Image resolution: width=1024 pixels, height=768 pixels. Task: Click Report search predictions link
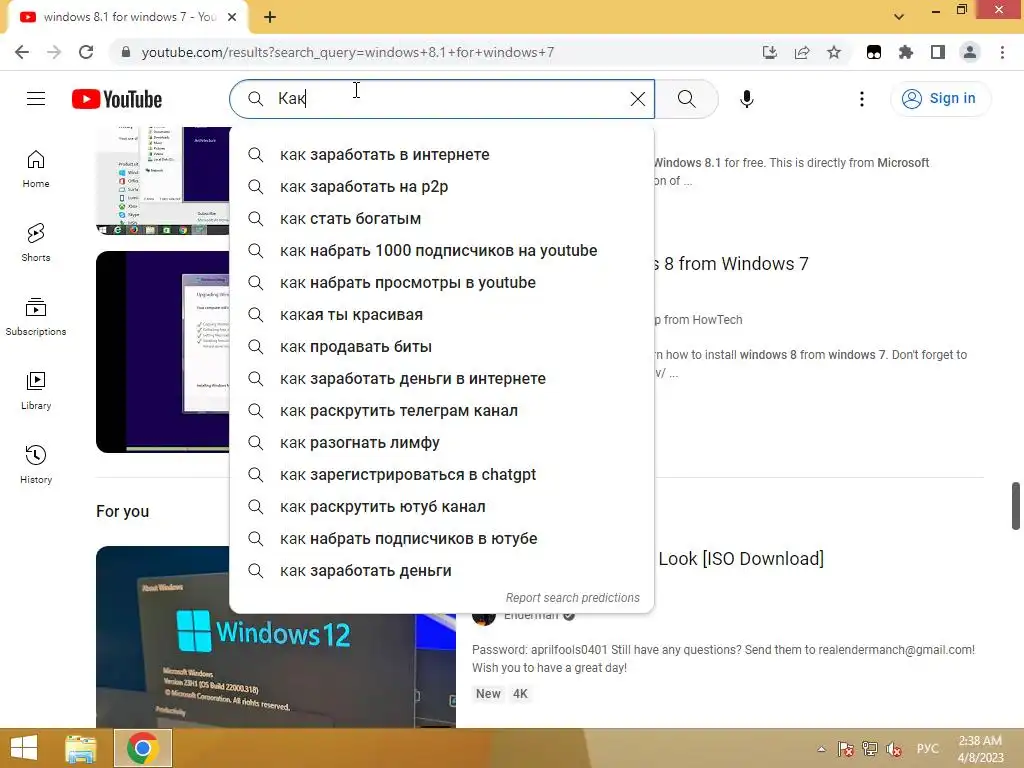[x=572, y=598]
